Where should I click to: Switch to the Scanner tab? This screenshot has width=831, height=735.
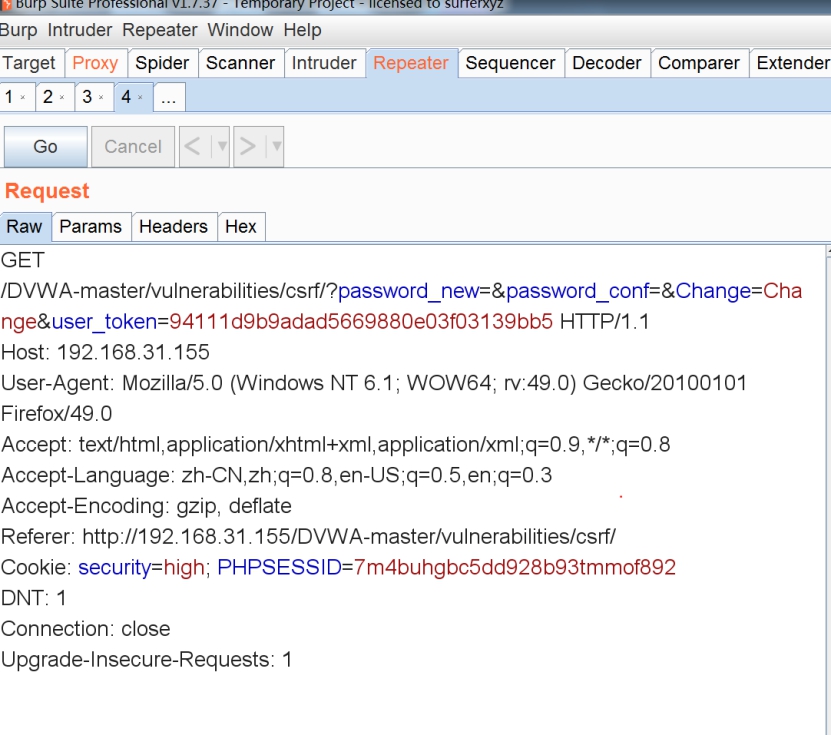tap(241, 63)
